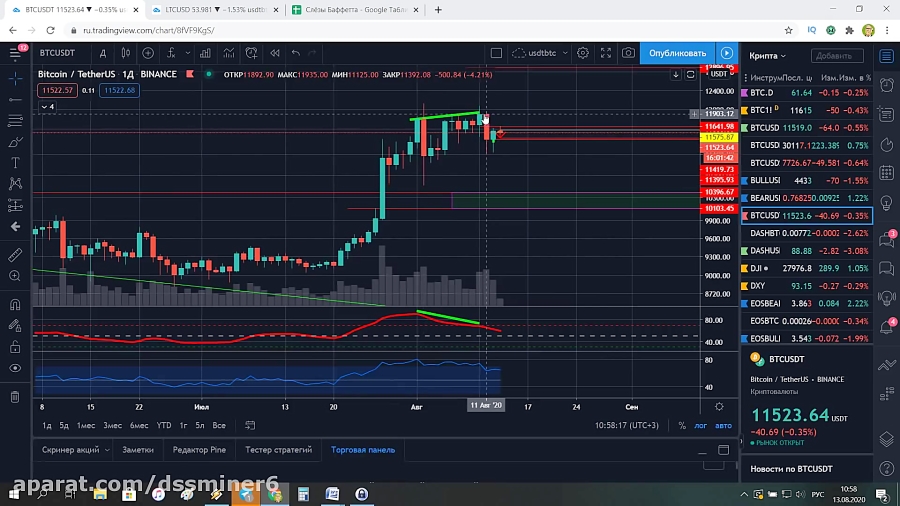Select the text annotation tool
The width and height of the screenshot is (900, 506).
tap(15, 163)
